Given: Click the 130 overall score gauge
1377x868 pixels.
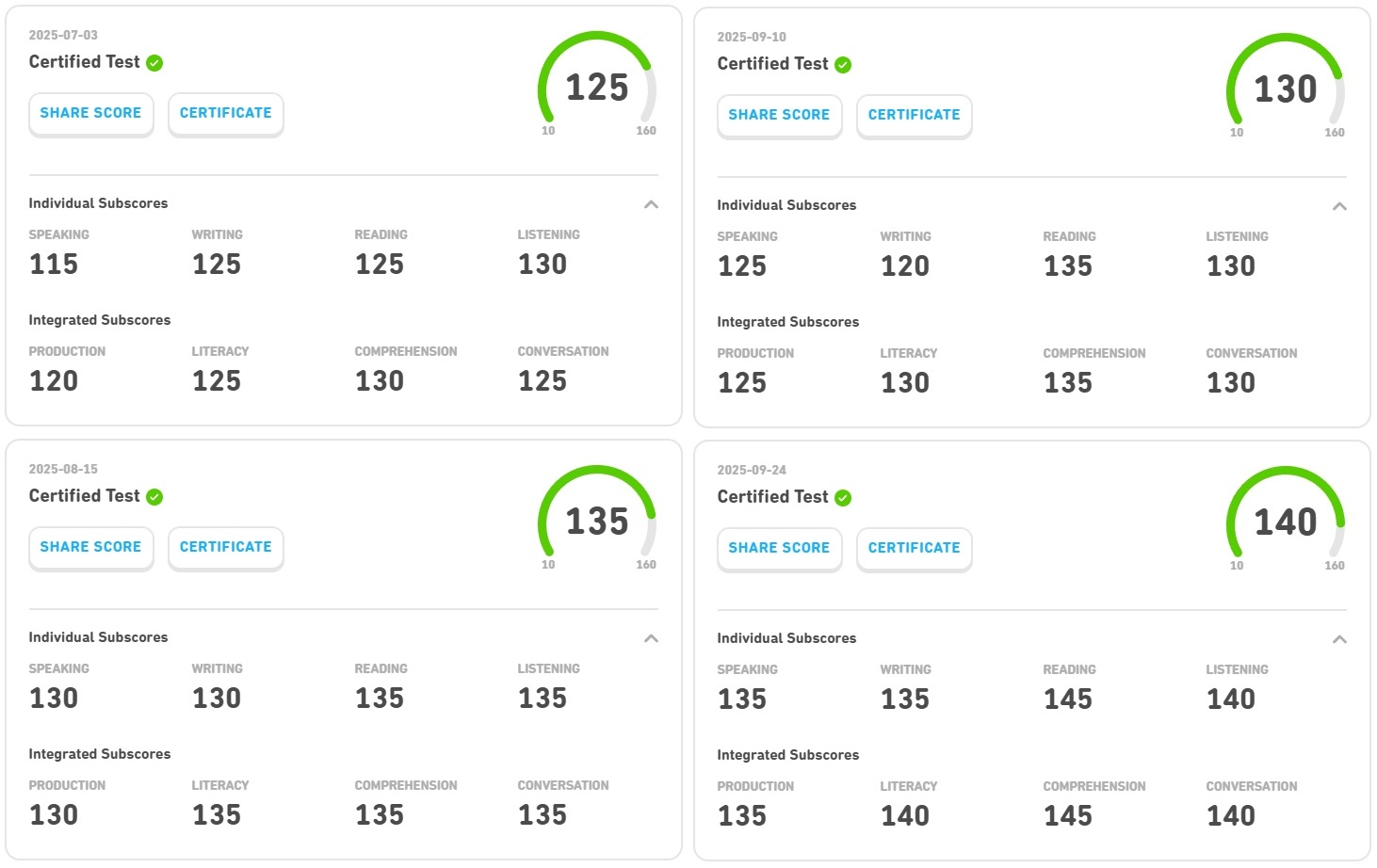Looking at the screenshot, I should [x=1286, y=88].
